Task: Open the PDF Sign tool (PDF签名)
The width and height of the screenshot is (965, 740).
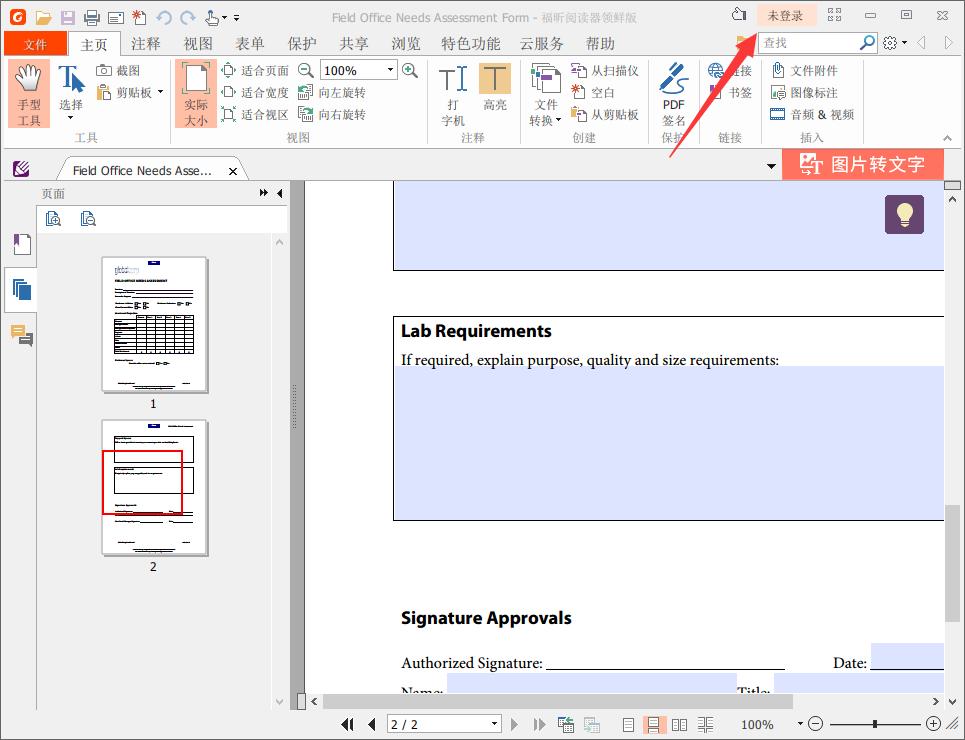Action: click(x=674, y=94)
